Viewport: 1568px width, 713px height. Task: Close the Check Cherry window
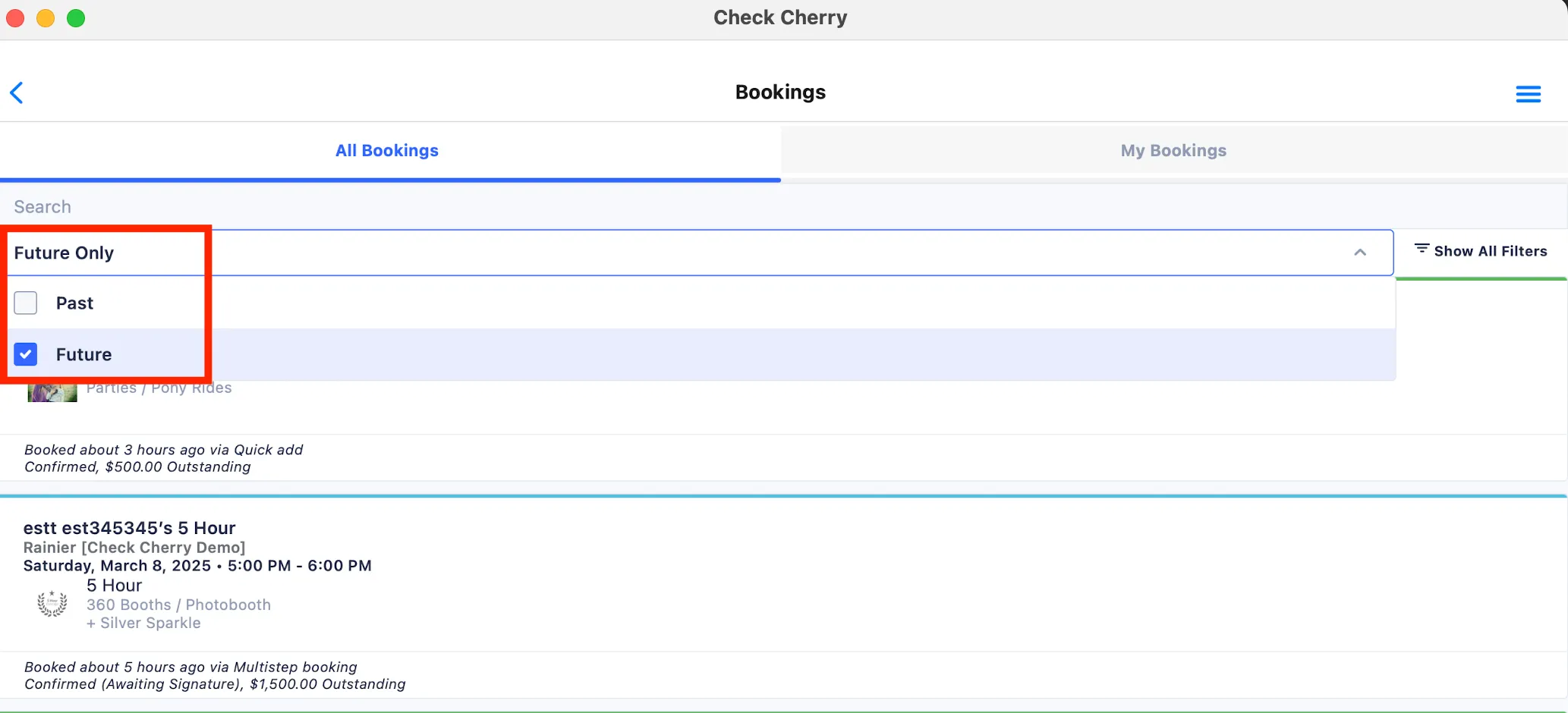coord(15,18)
